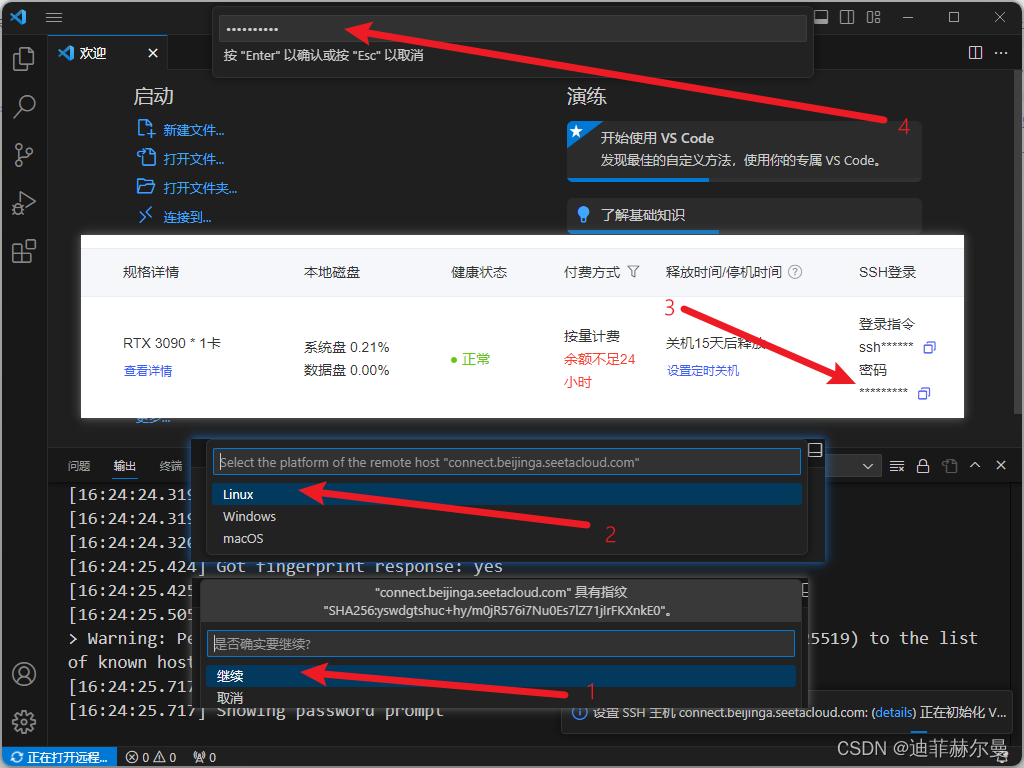Open the Manage gear icon
1024x768 pixels.
pos(24,722)
